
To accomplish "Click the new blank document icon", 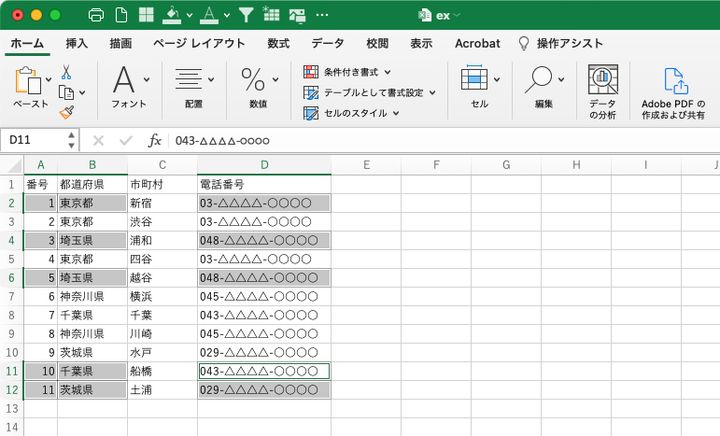I will (x=122, y=16).
